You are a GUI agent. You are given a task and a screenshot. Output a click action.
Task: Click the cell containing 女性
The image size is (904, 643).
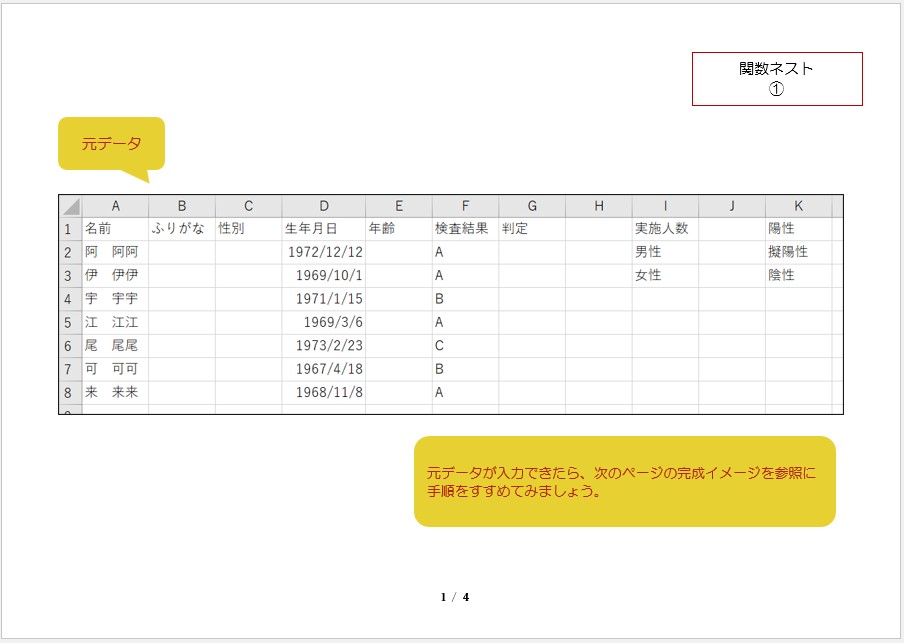click(664, 275)
